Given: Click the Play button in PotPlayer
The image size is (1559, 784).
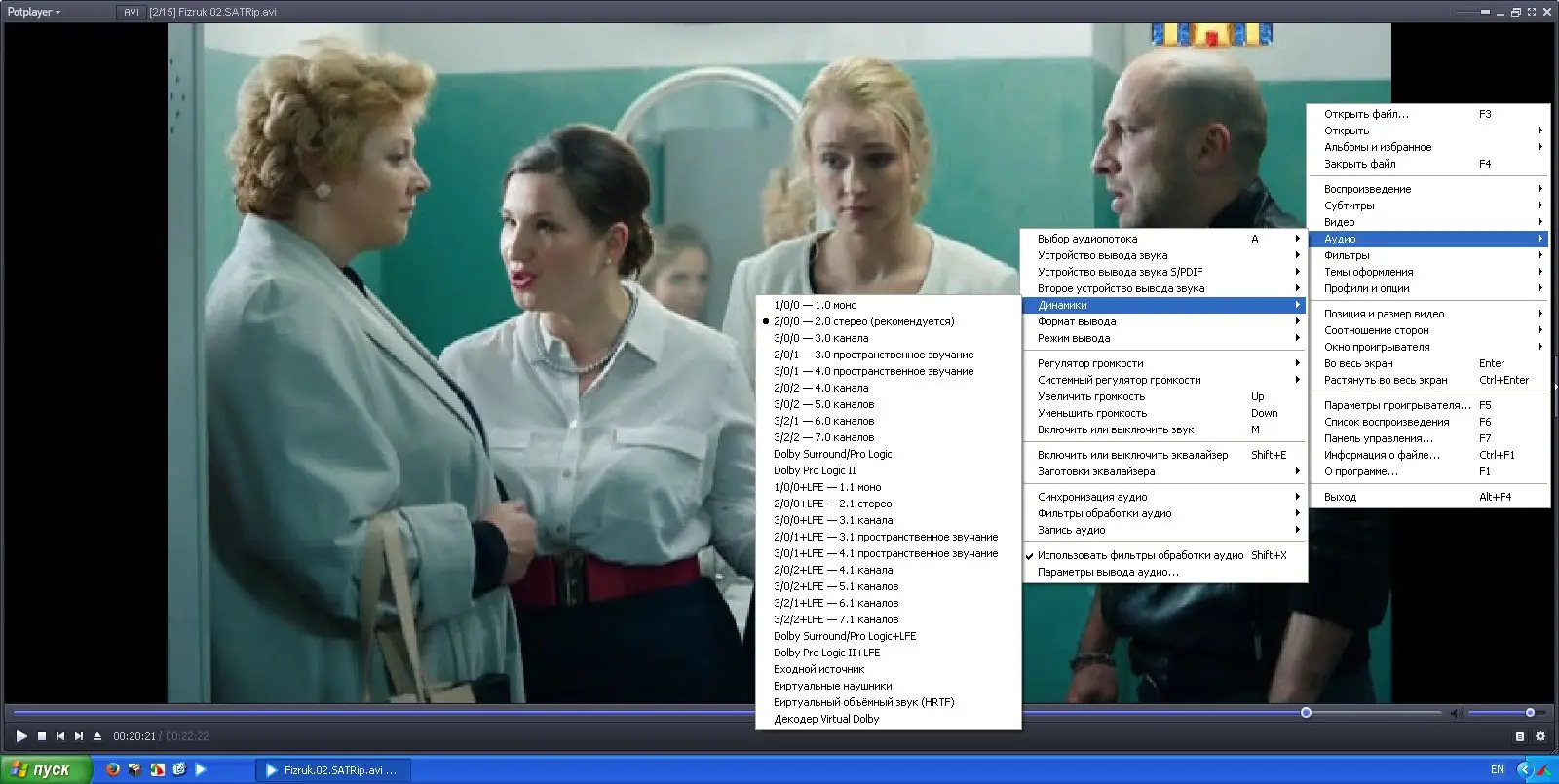Looking at the screenshot, I should pyautogui.click(x=21, y=736).
